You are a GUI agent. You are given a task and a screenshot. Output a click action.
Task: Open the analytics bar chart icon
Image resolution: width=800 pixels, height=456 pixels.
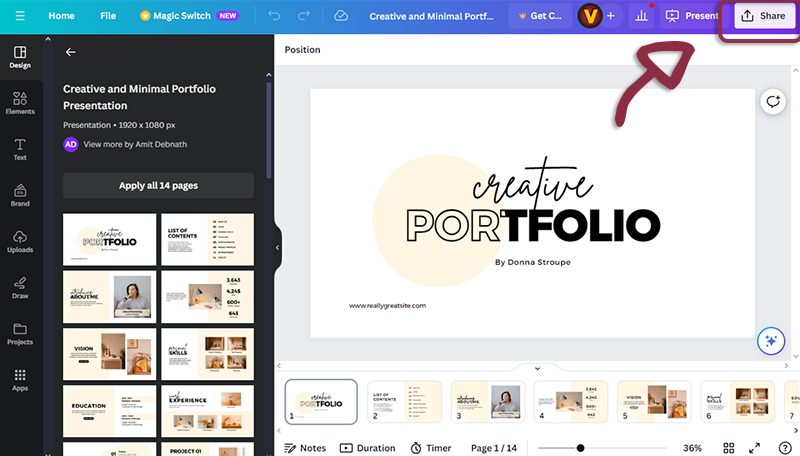[x=640, y=16]
